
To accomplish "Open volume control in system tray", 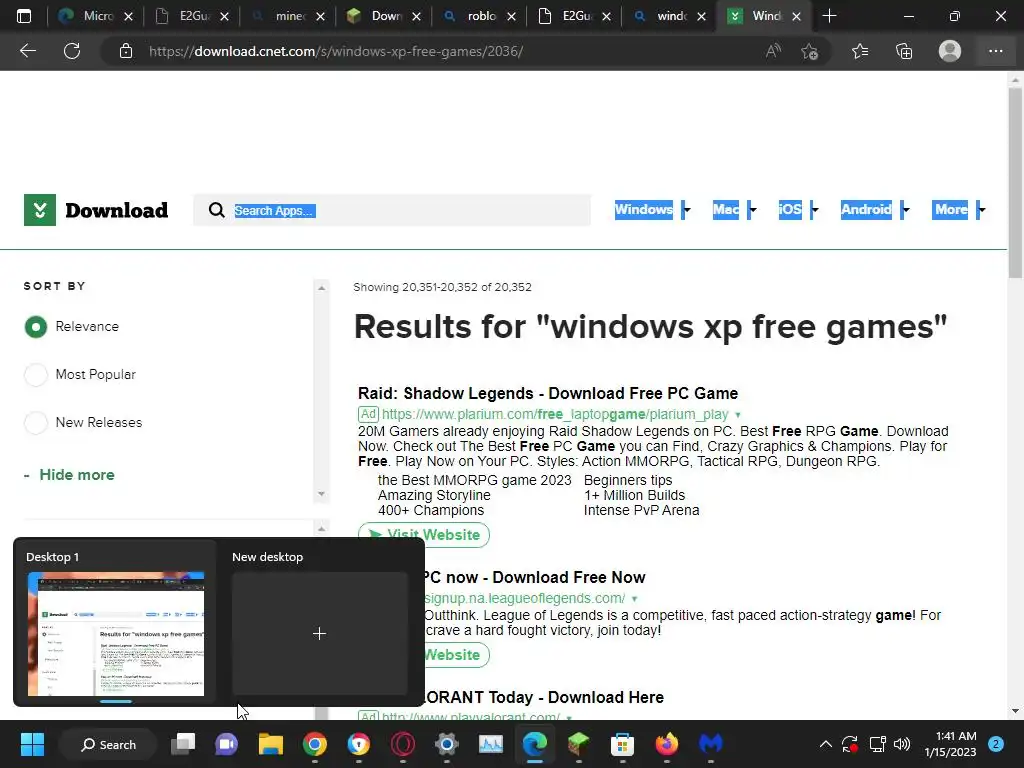I will 902,744.
